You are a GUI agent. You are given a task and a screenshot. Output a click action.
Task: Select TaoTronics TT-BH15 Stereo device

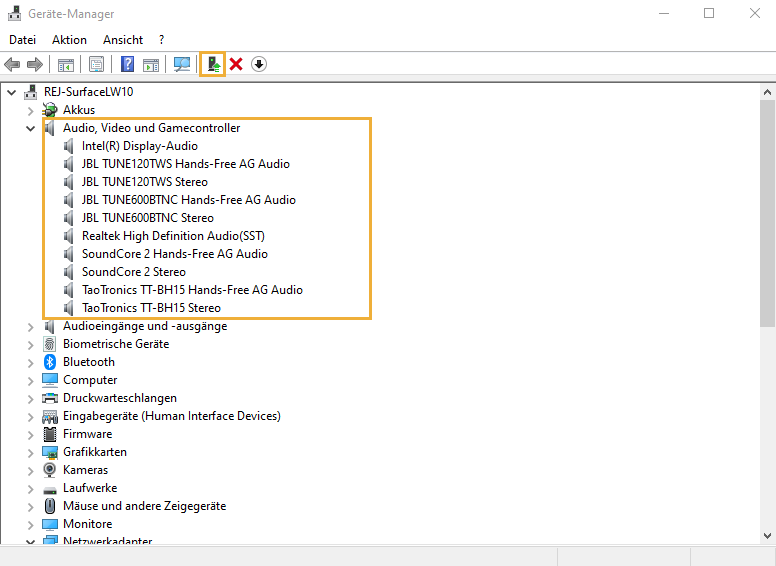[x=151, y=308]
